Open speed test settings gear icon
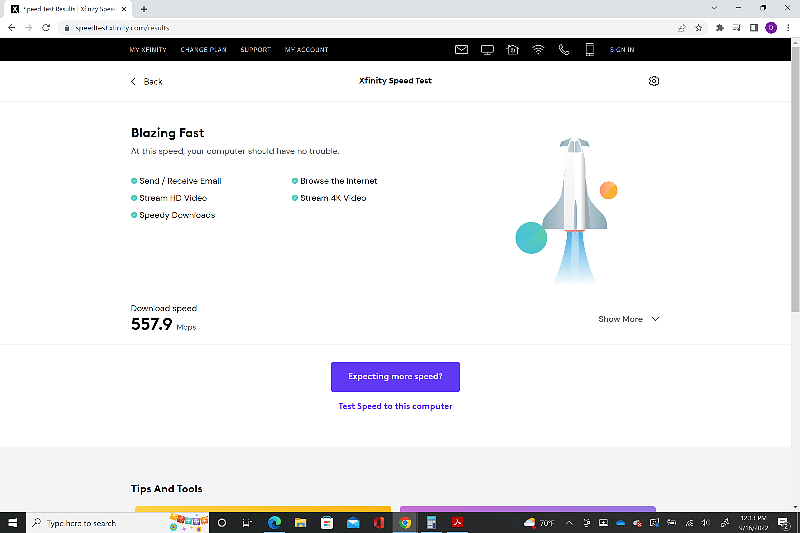 point(654,81)
